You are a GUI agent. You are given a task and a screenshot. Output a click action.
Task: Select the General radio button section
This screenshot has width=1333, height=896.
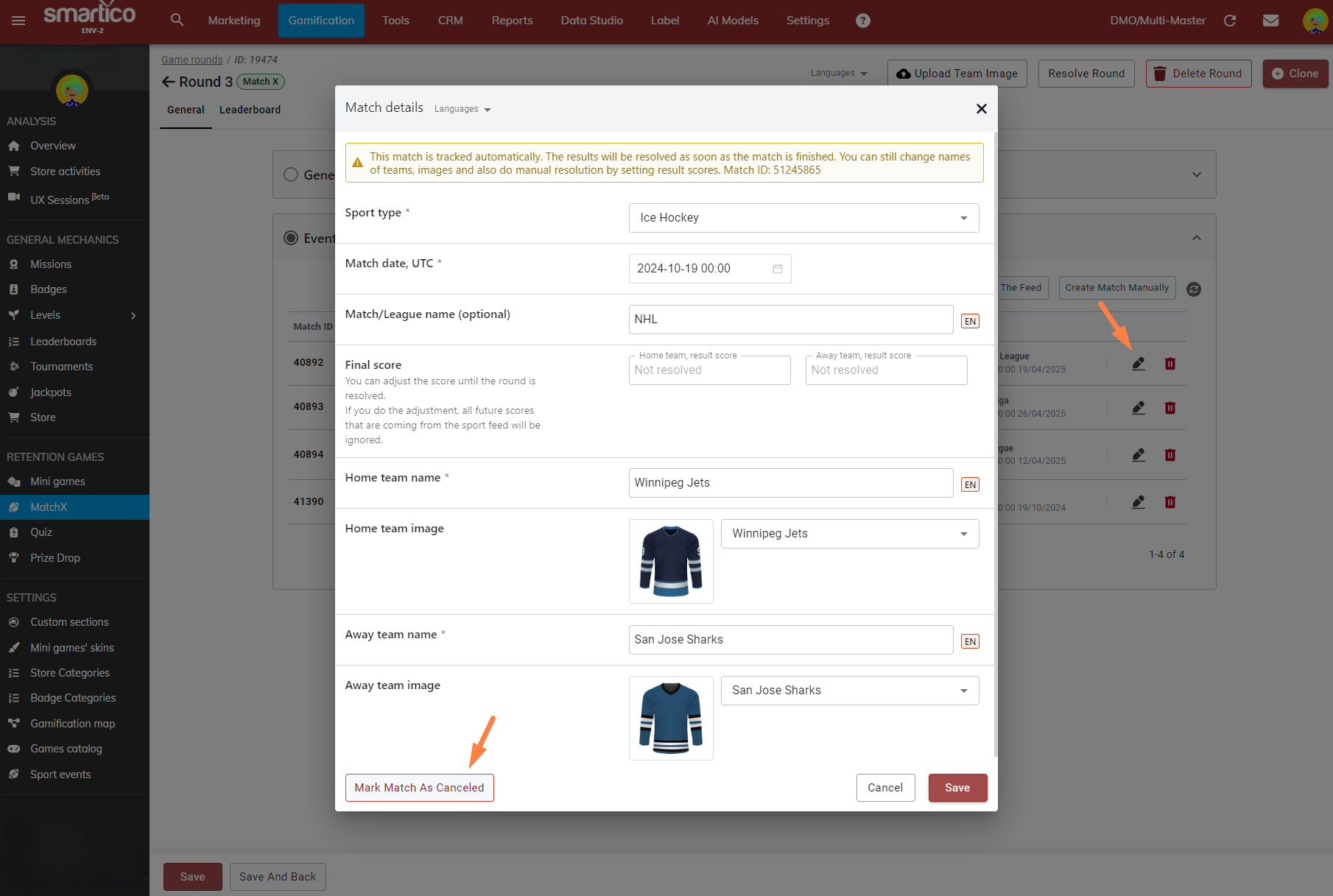(291, 174)
